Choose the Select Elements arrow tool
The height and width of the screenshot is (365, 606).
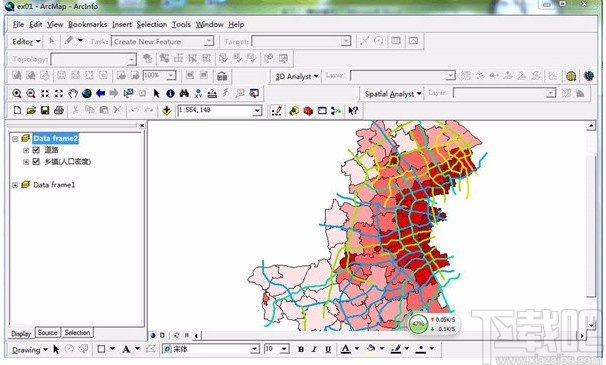[156, 93]
